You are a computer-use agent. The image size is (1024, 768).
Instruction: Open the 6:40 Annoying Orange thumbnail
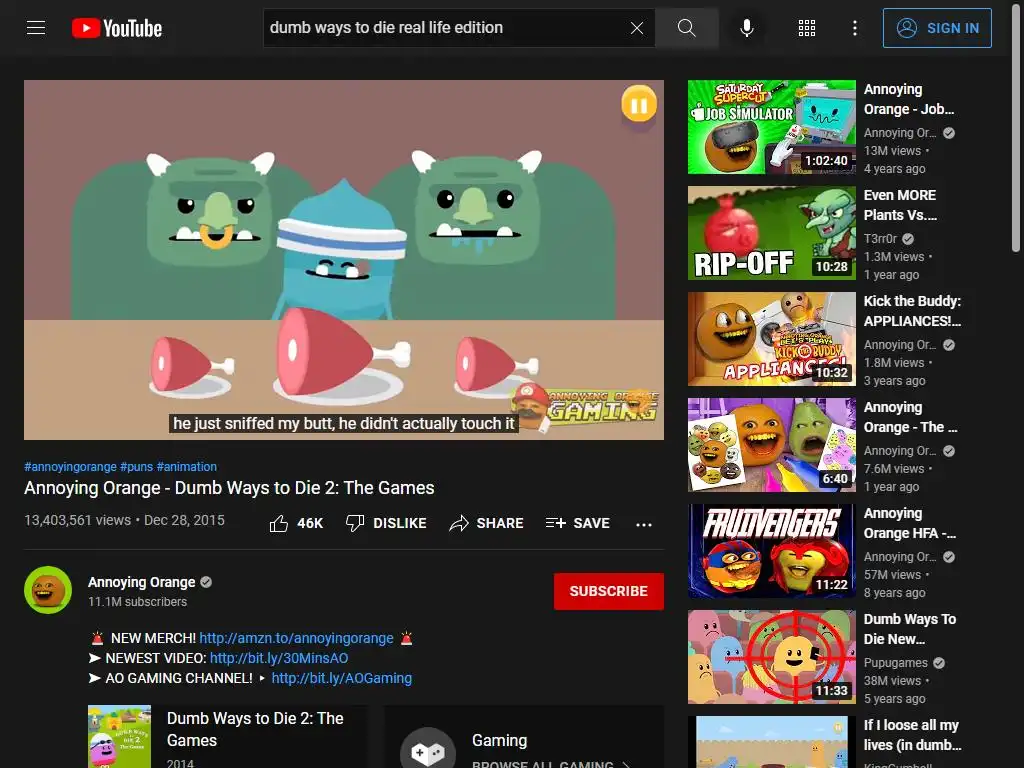pyautogui.click(x=771, y=445)
